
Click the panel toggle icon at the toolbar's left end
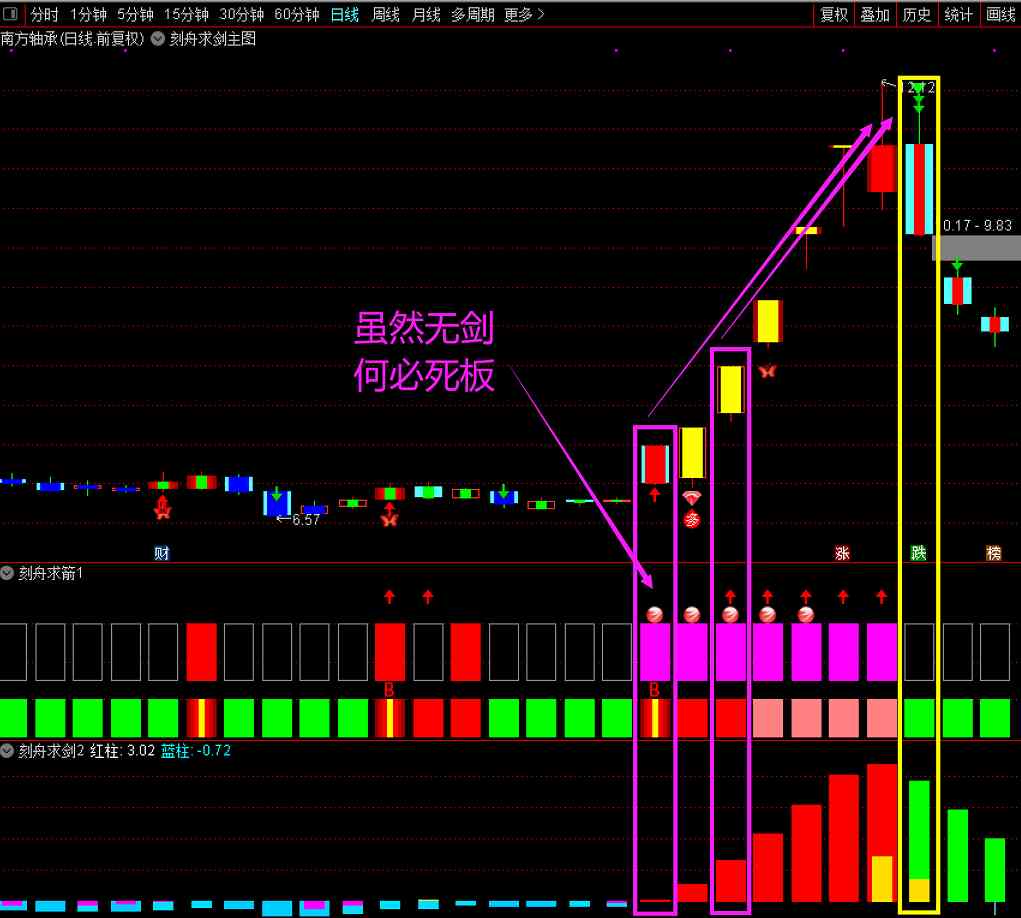(10, 14)
